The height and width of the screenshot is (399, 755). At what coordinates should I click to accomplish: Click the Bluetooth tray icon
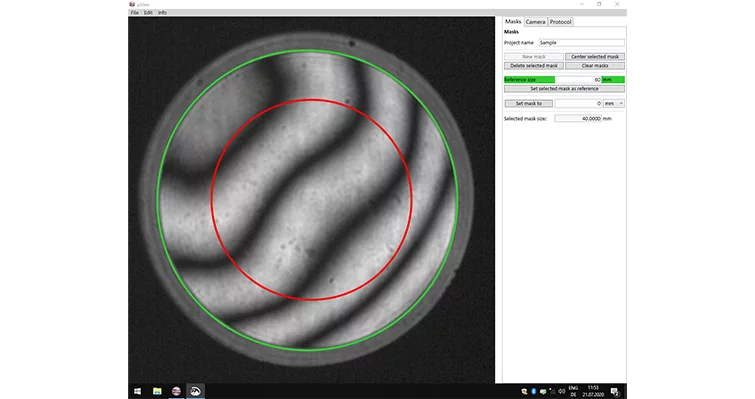click(534, 392)
